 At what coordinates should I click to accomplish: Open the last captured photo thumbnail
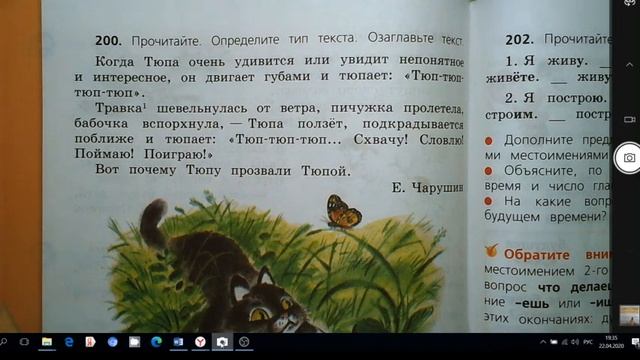[x=630, y=316]
